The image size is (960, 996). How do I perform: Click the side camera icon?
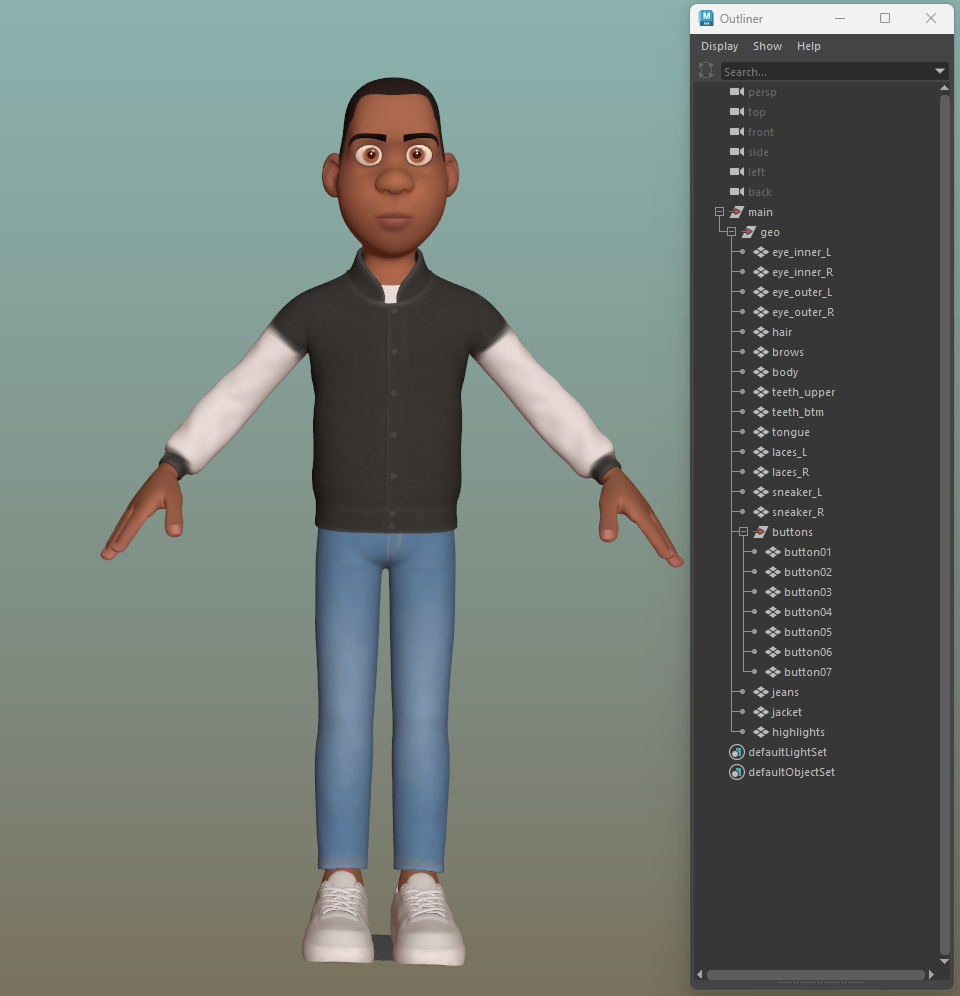pos(737,152)
